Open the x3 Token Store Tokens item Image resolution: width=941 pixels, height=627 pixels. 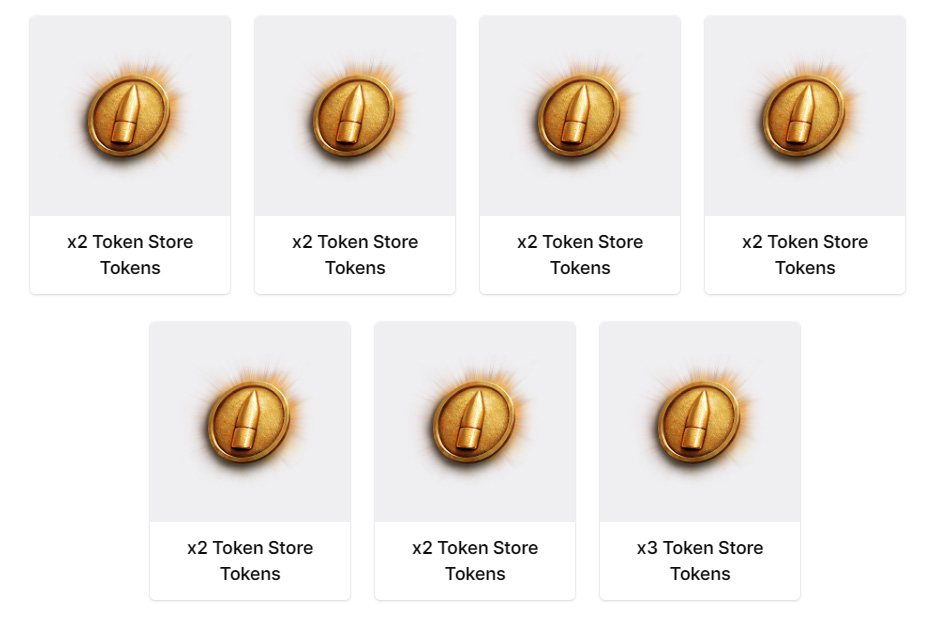(x=700, y=460)
